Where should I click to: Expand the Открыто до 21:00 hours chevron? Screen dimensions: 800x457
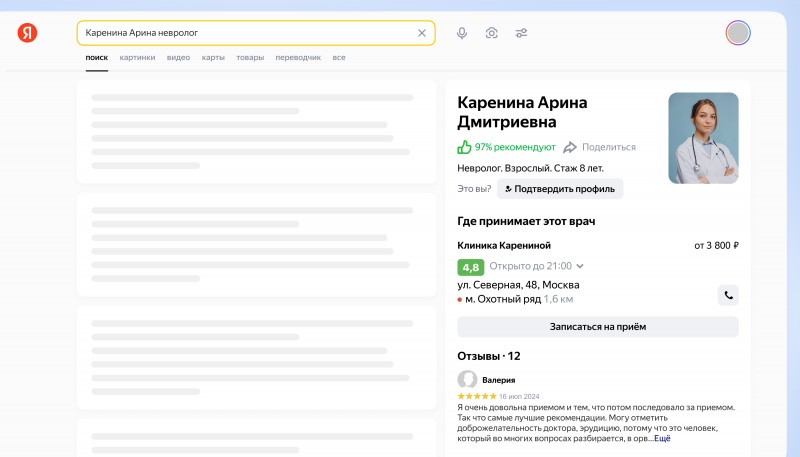click(580, 267)
